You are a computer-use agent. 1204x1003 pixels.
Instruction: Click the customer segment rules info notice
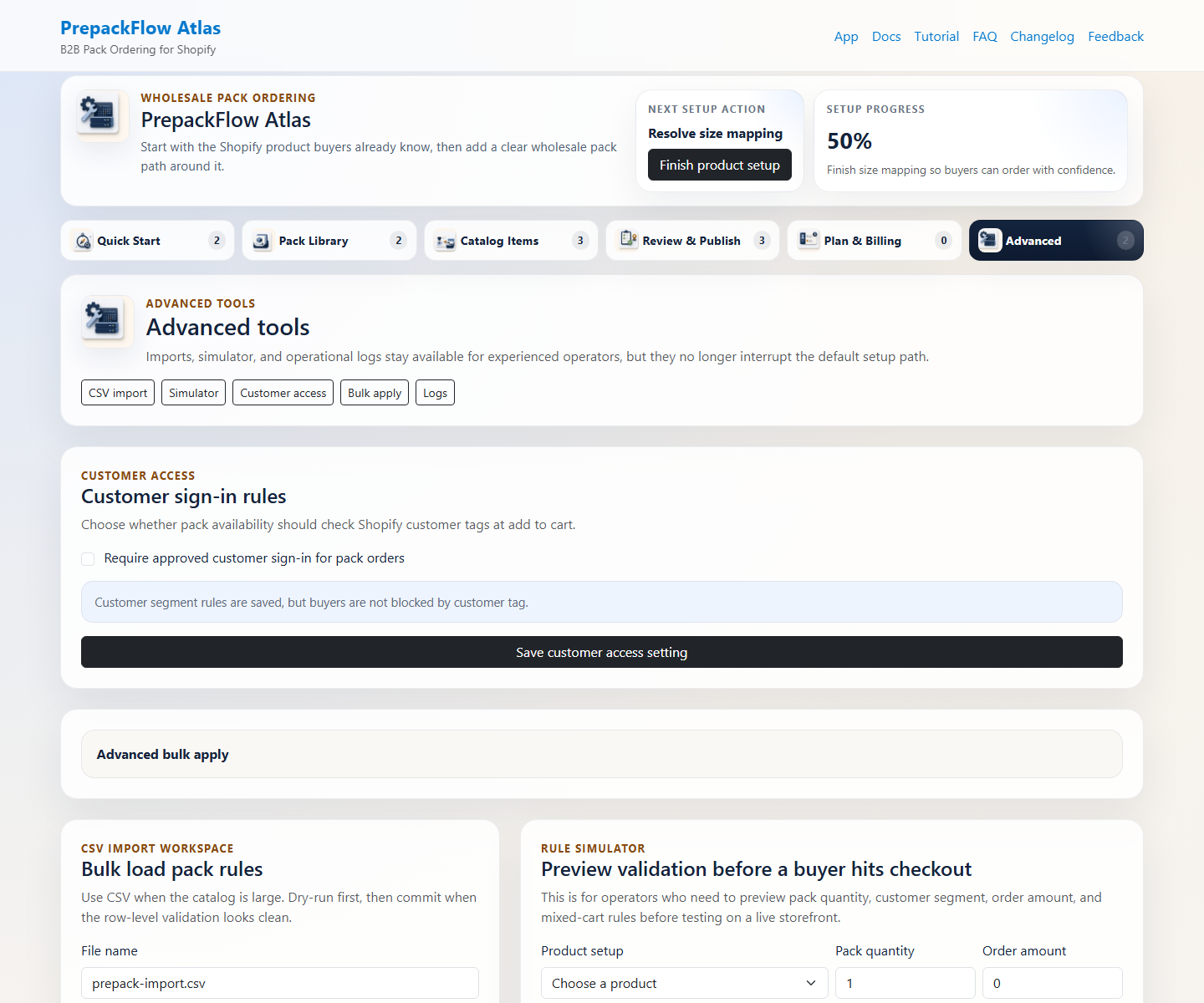click(602, 602)
